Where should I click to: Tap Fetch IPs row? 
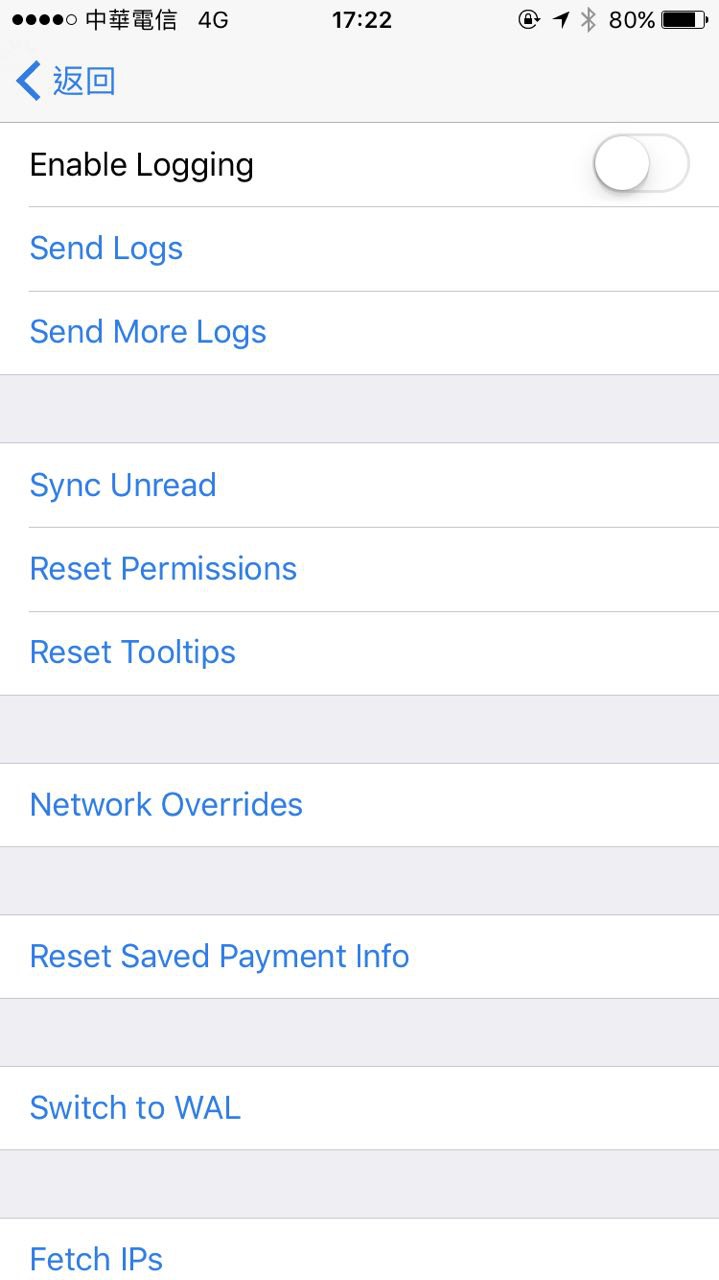click(x=96, y=1258)
